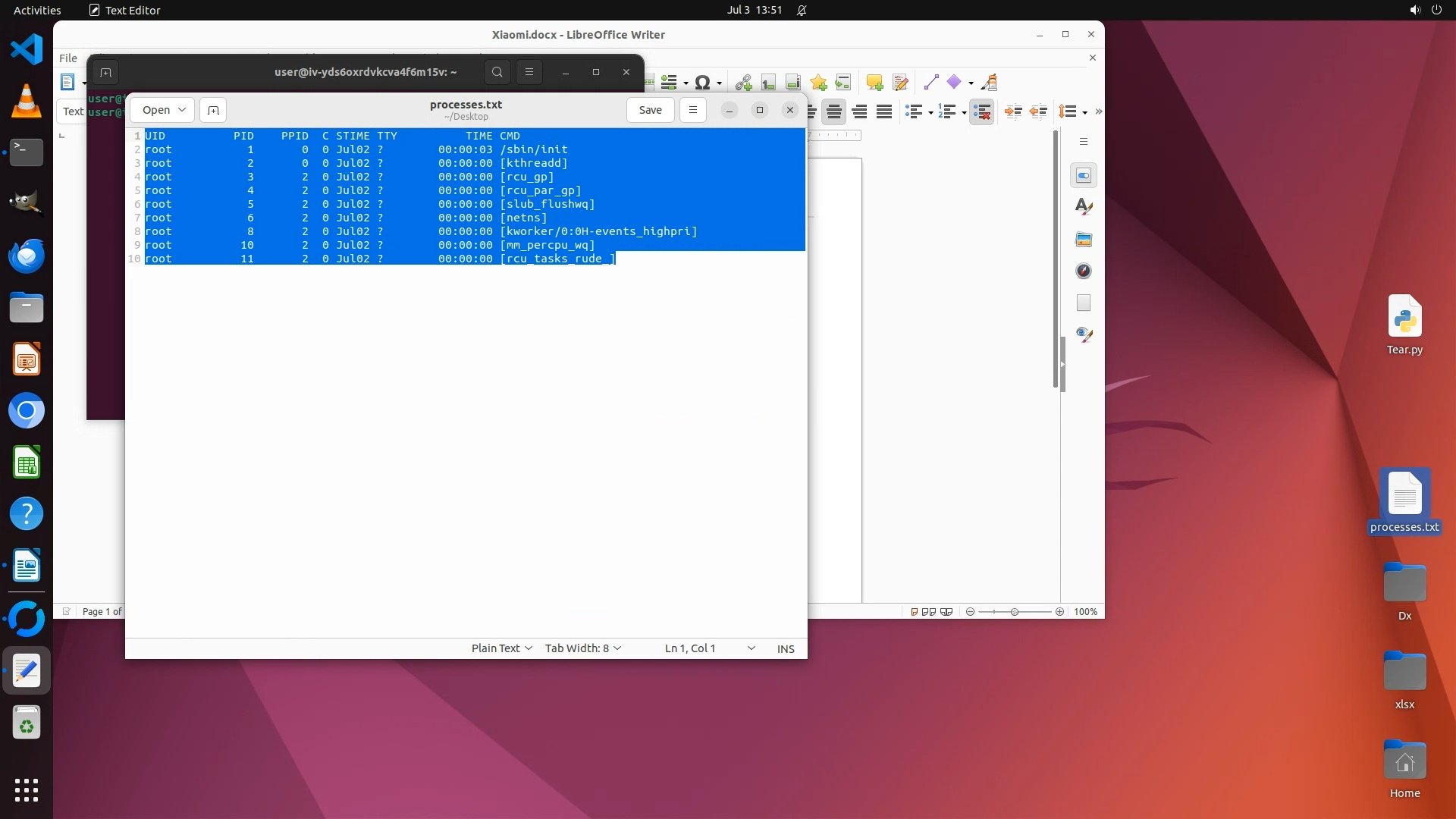
Task: Click the Insert Line tool icon
Action: 931,82
